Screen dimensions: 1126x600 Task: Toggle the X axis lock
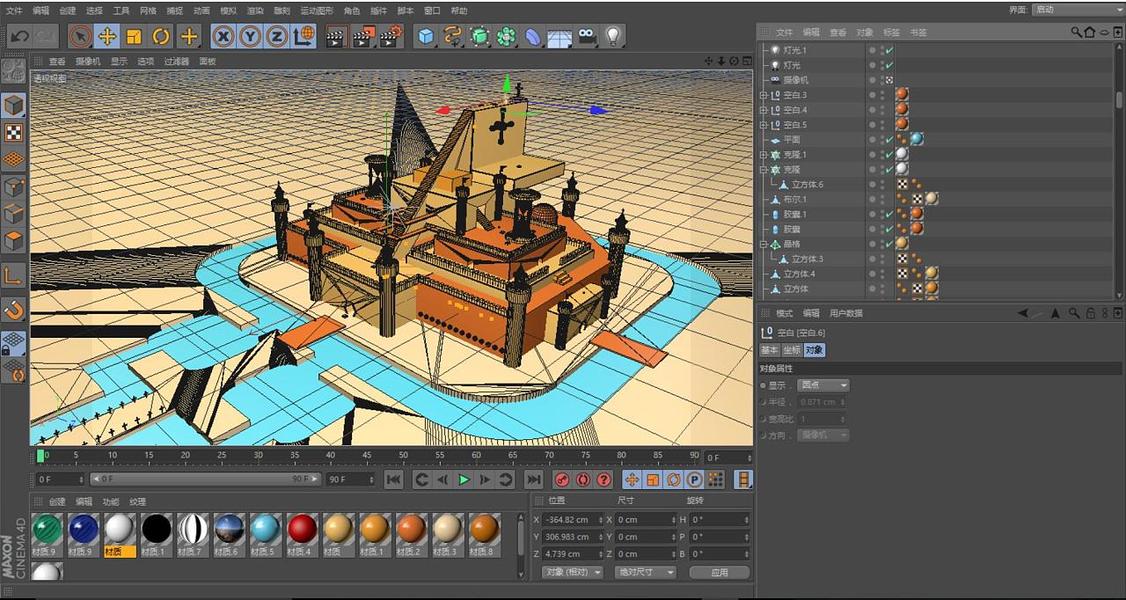click(225, 37)
